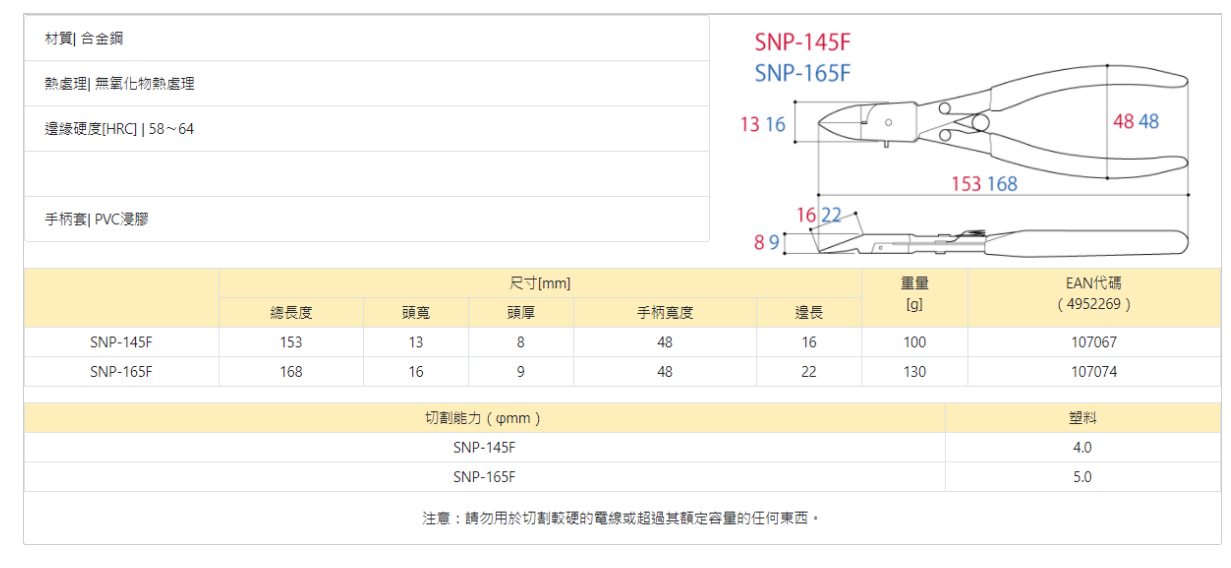Click the pliers side-view drawing
This screenshot has height=568, width=1231.
pyautogui.click(x=1000, y=242)
